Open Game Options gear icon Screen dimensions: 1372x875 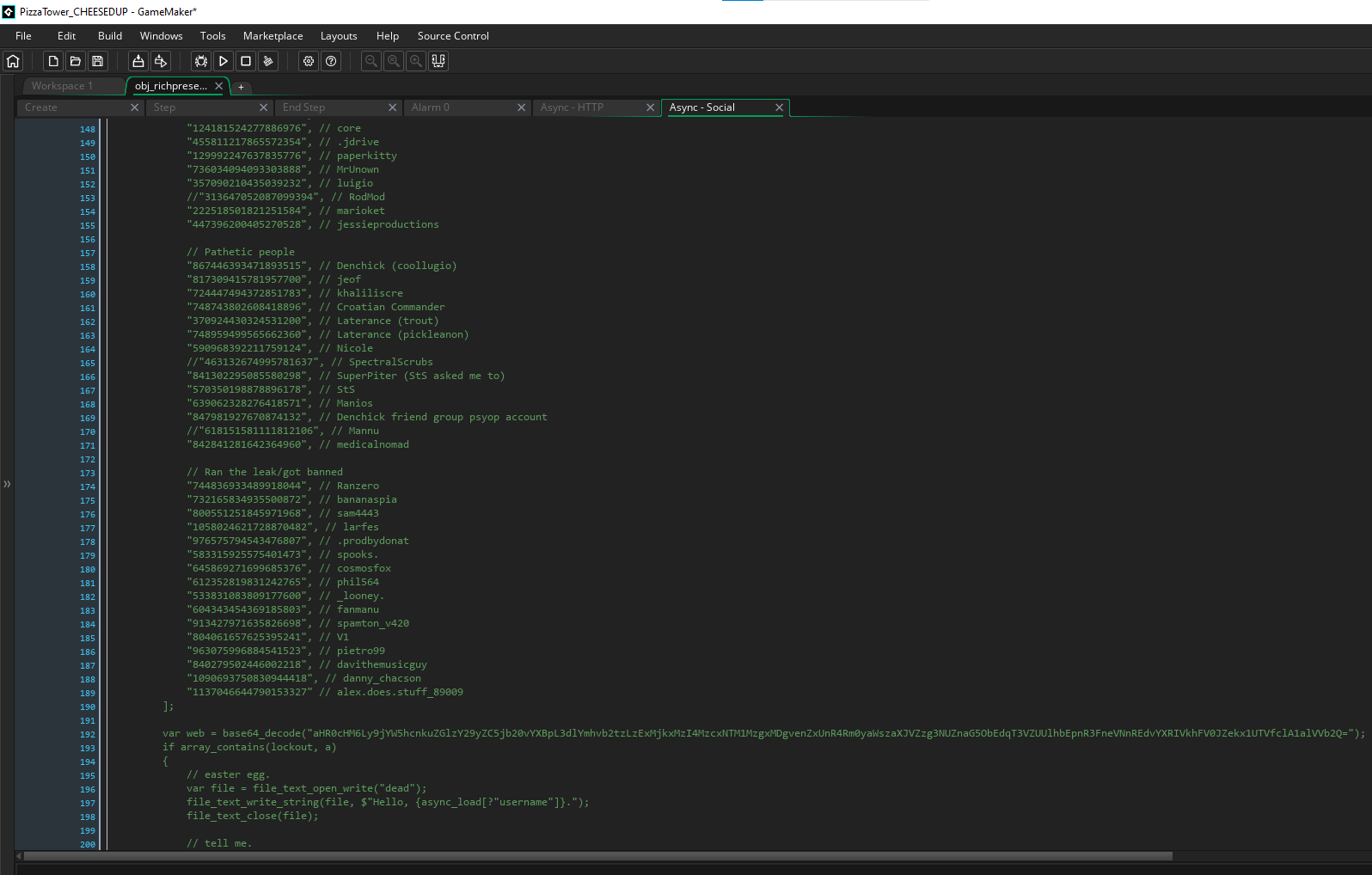click(309, 61)
